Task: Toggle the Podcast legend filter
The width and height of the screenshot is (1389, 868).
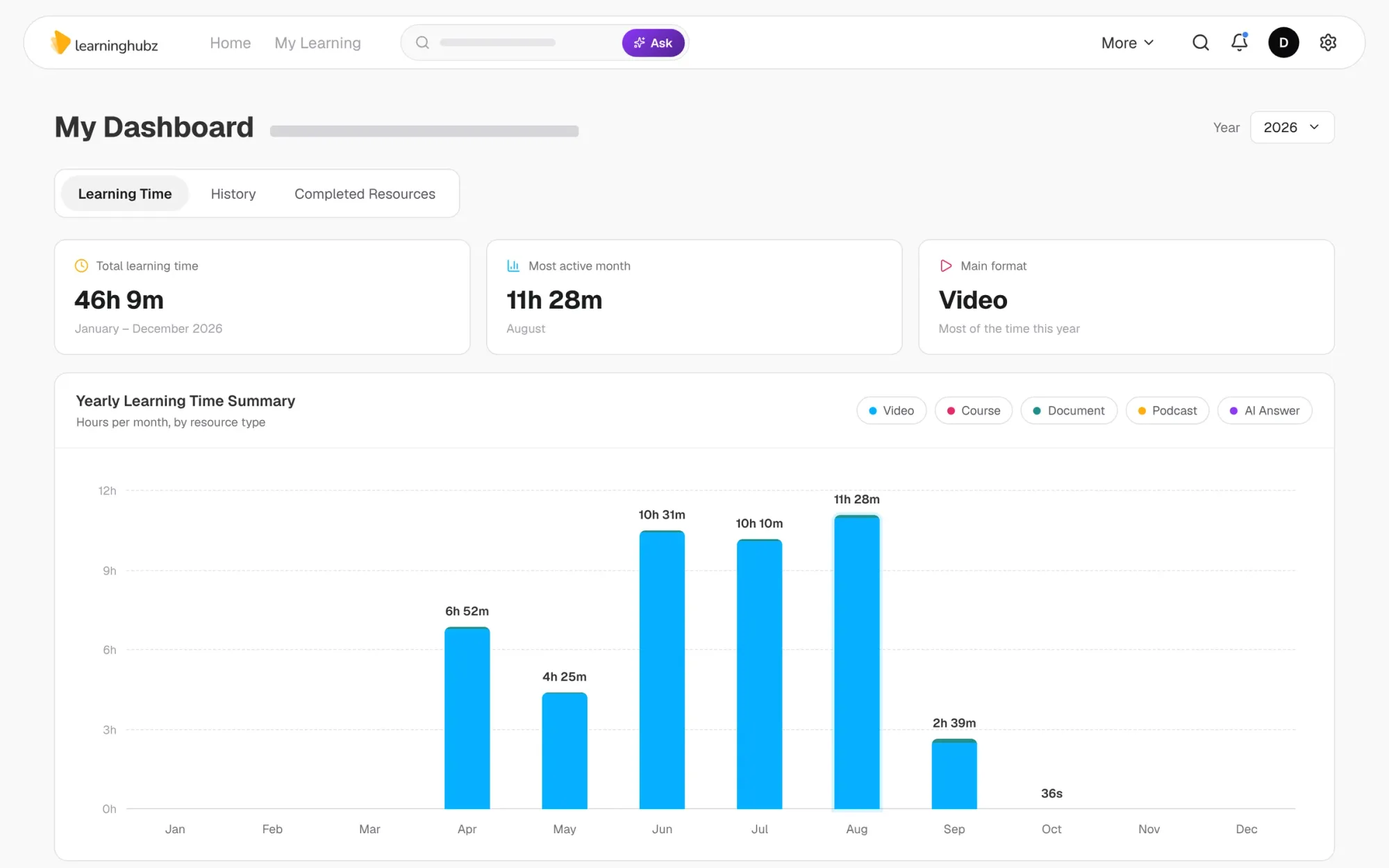Action: 1167,410
